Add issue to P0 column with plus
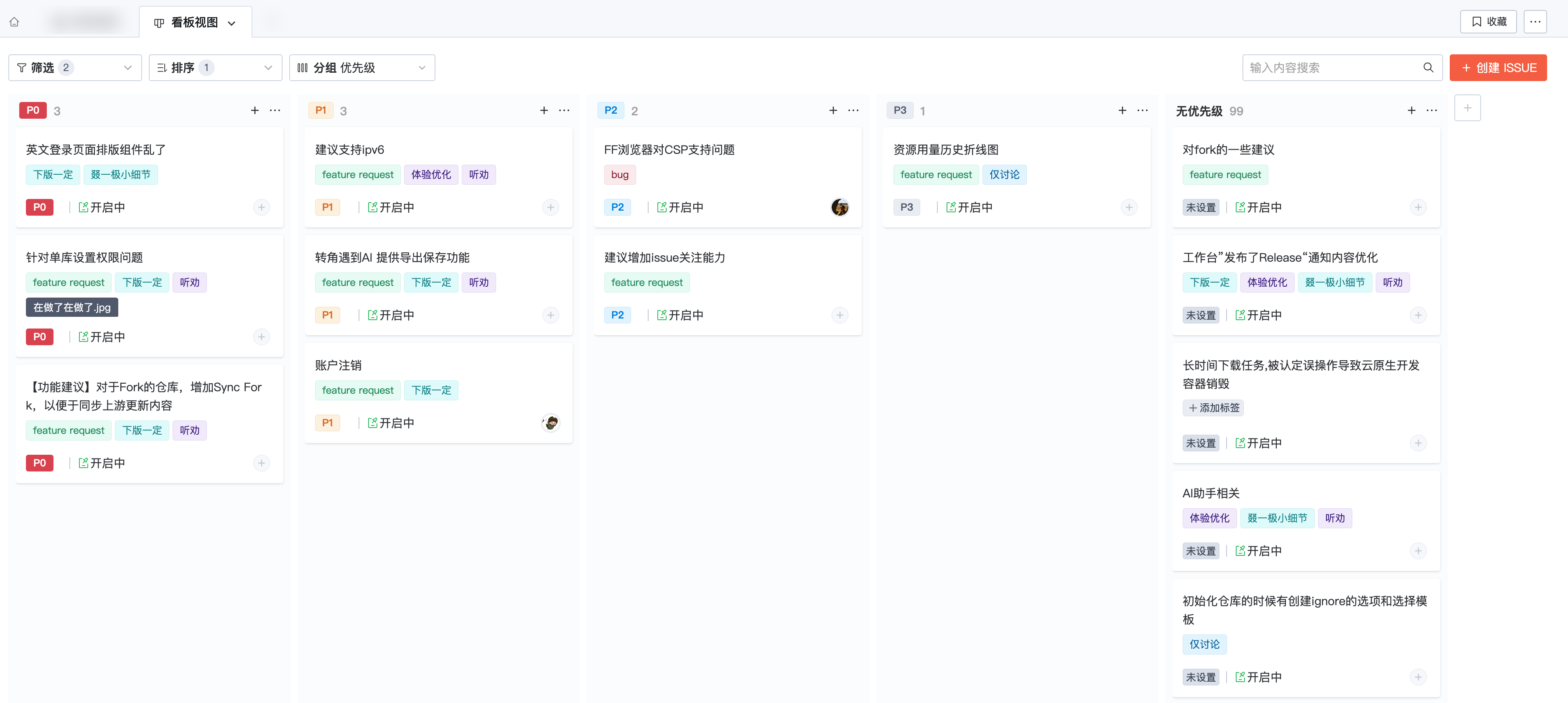The image size is (1568, 703). point(255,110)
